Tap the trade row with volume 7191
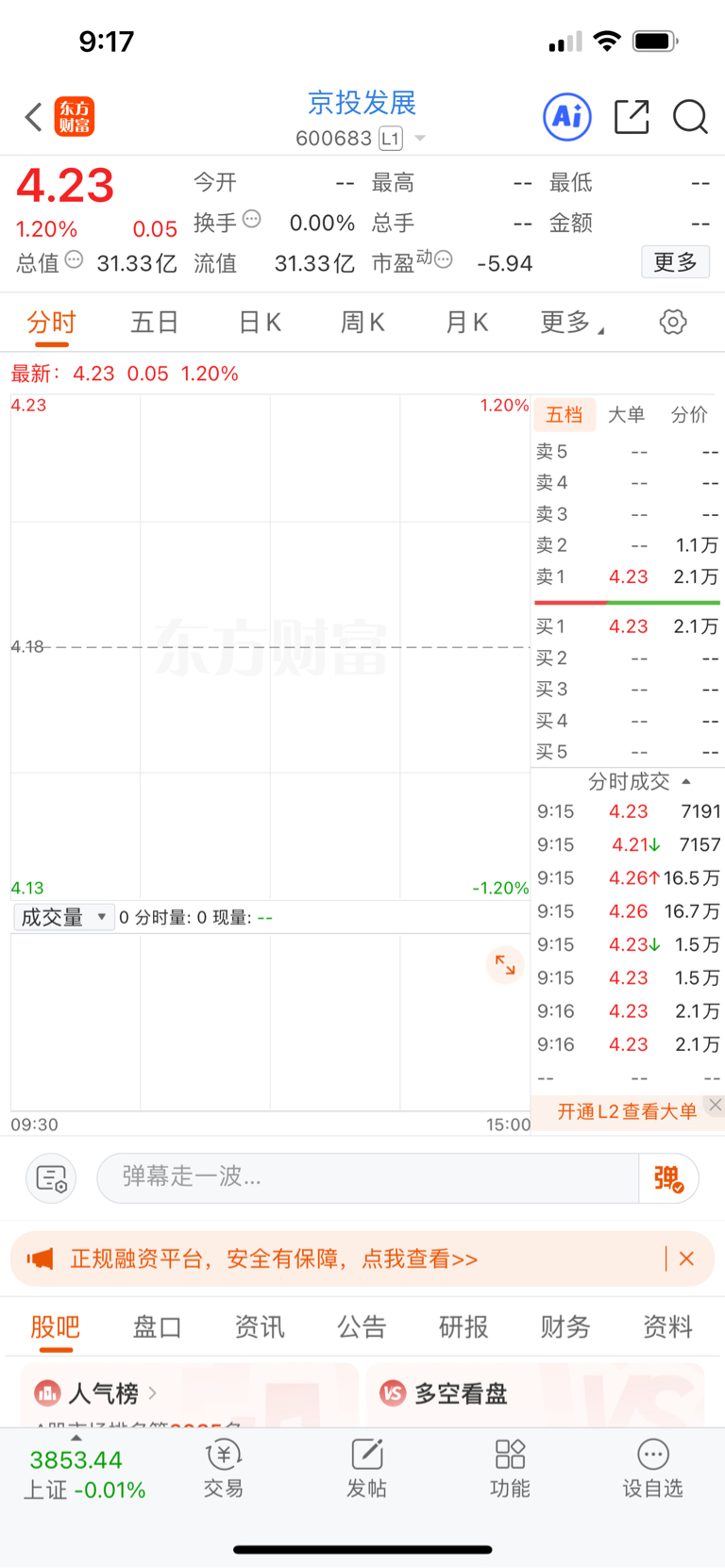 click(x=629, y=811)
